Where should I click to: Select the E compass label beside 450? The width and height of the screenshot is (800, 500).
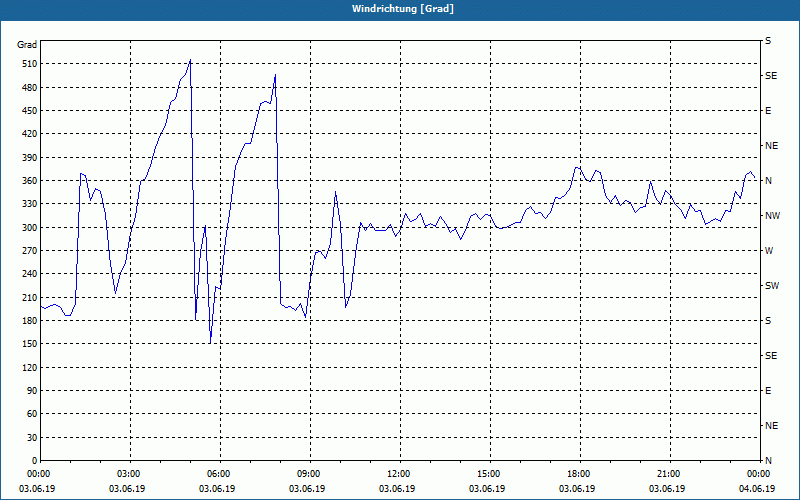click(768, 111)
